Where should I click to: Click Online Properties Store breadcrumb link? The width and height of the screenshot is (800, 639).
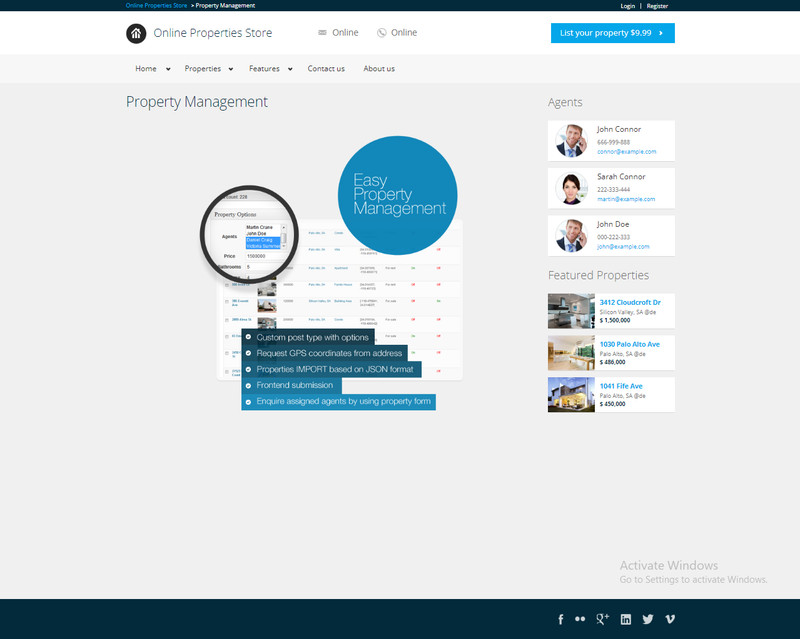[x=157, y=6]
